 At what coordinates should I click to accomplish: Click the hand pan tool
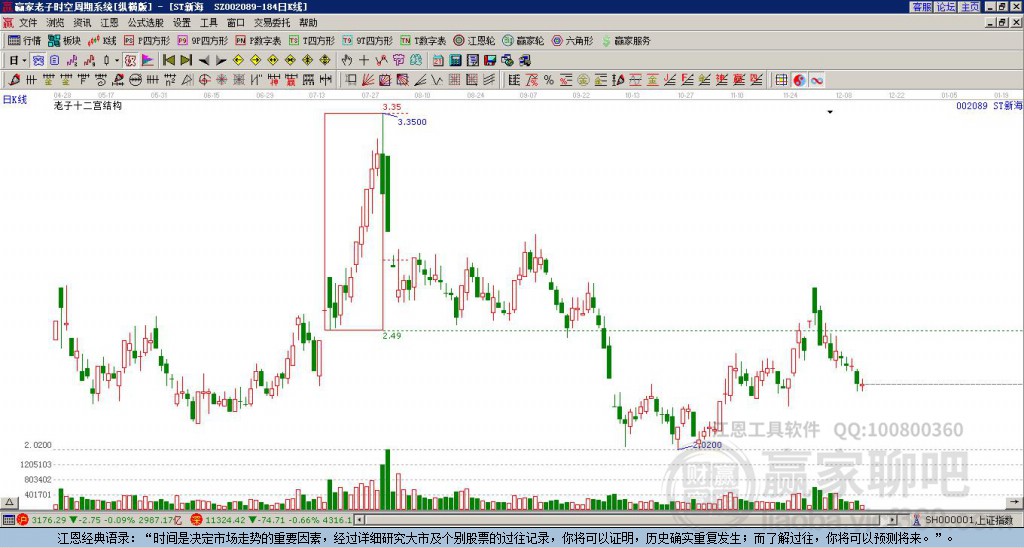(x=347, y=61)
